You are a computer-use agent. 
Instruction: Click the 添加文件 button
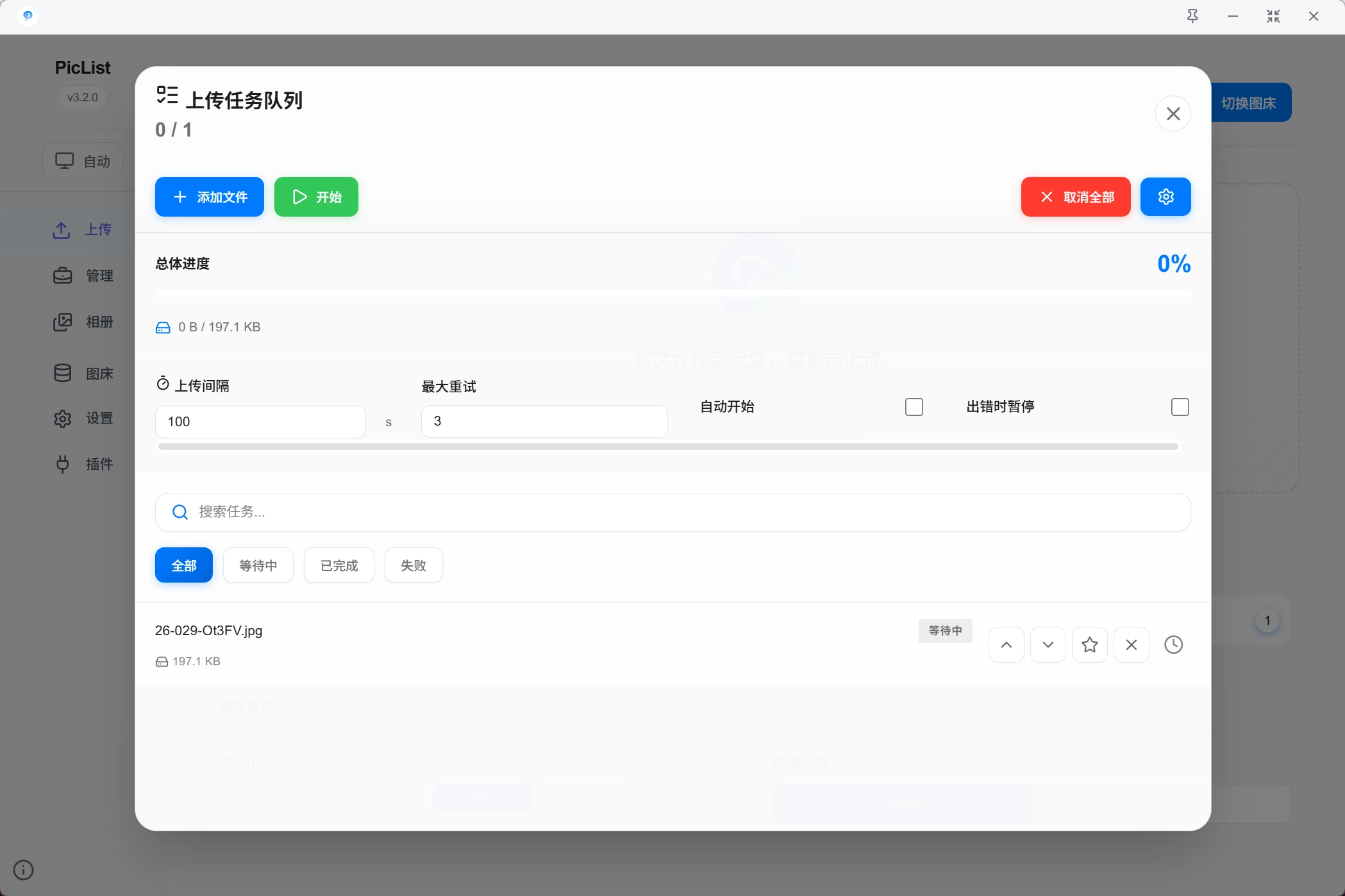coord(209,197)
